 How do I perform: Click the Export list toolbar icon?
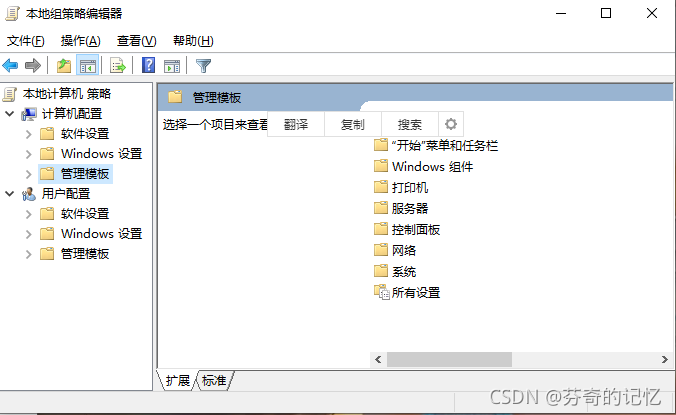click(x=118, y=66)
